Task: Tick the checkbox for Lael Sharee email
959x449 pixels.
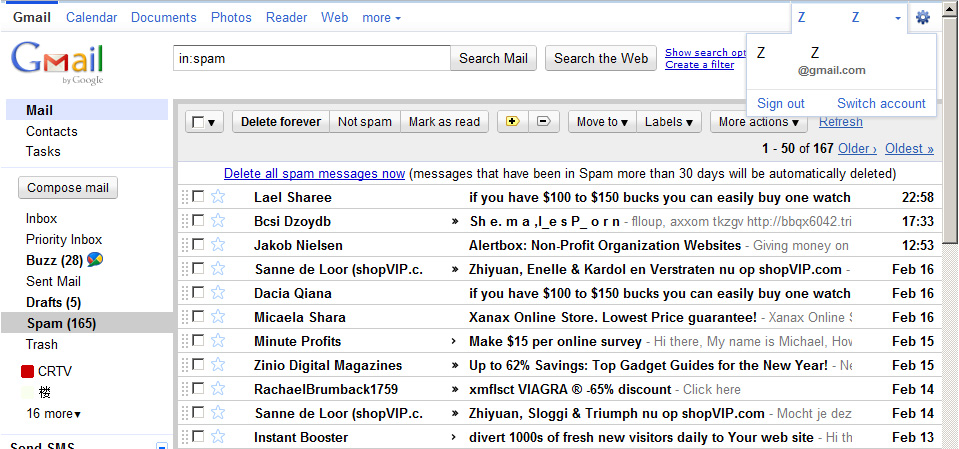Action: point(198,196)
